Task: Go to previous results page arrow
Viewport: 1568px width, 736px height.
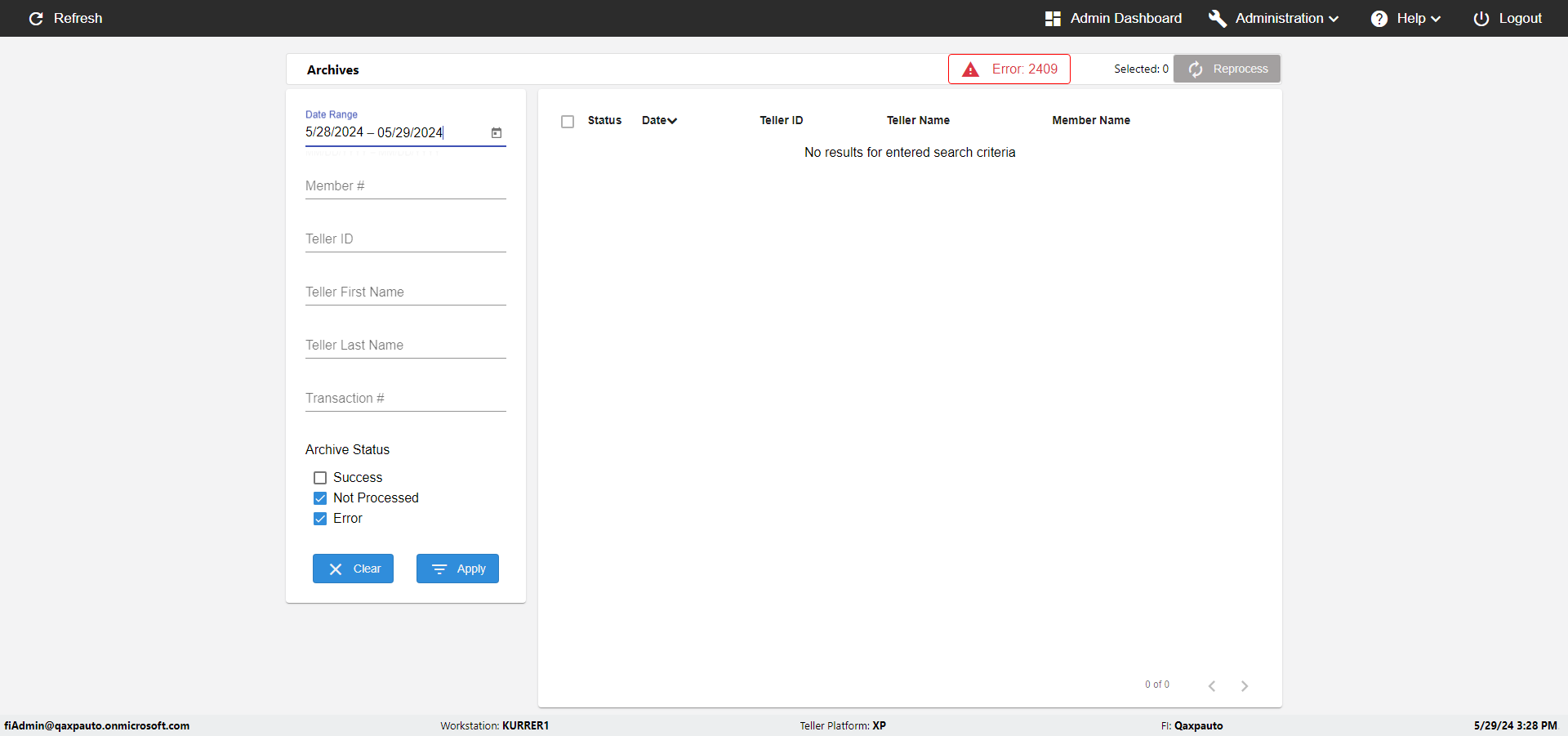Action: [x=1212, y=686]
